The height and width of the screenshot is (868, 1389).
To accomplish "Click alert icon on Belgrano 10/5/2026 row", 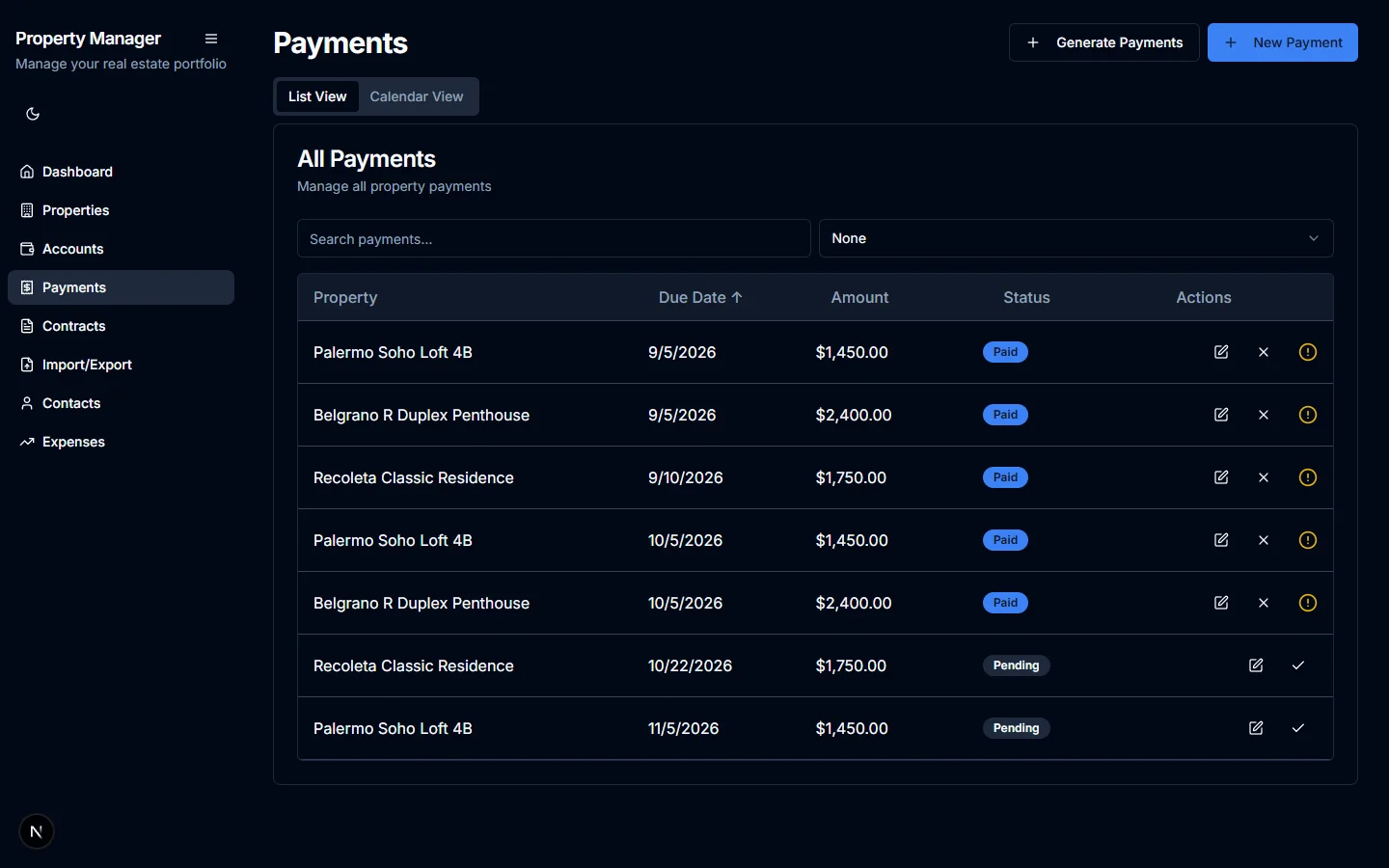I will tap(1308, 603).
